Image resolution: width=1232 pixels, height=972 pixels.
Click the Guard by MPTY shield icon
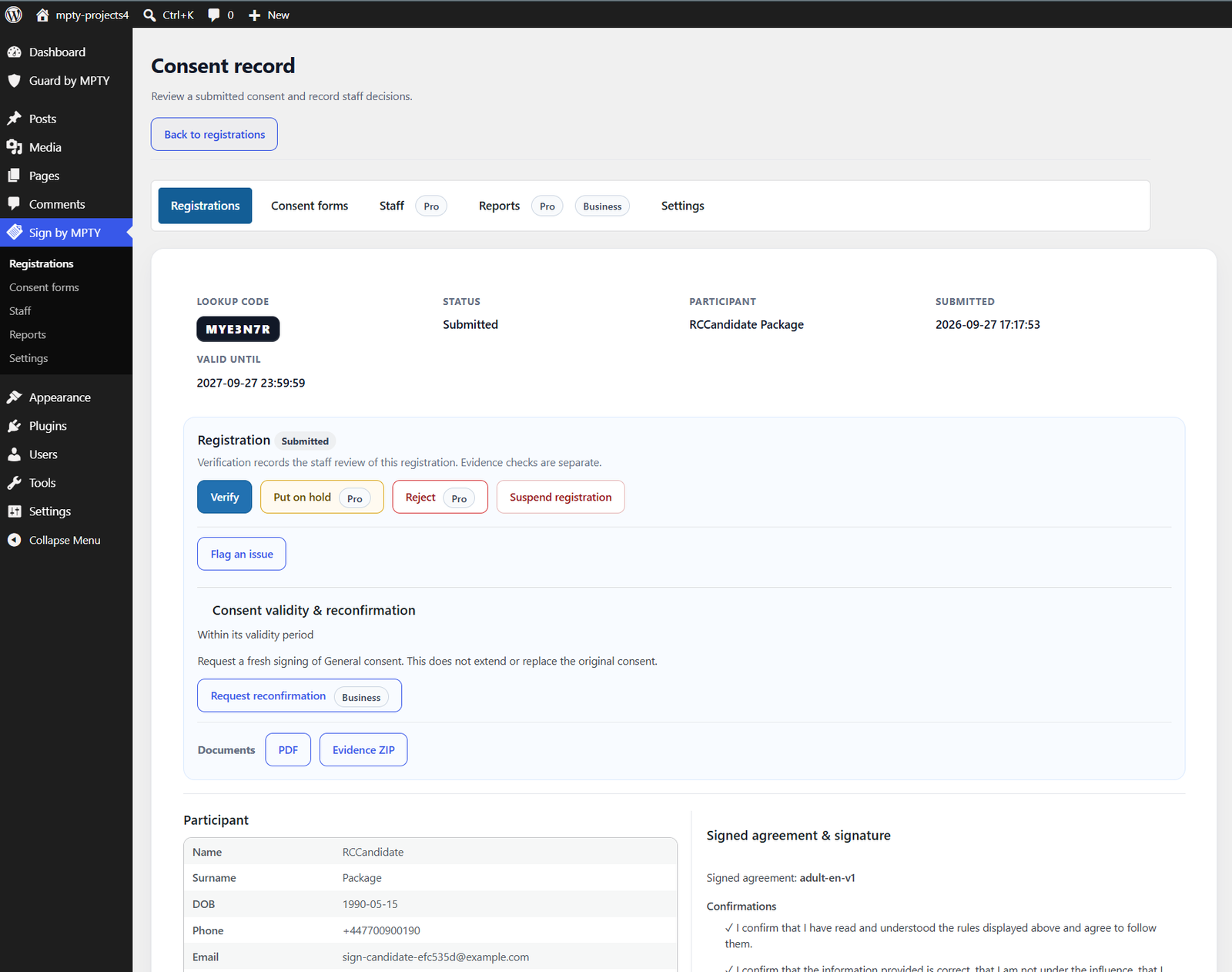[14, 80]
